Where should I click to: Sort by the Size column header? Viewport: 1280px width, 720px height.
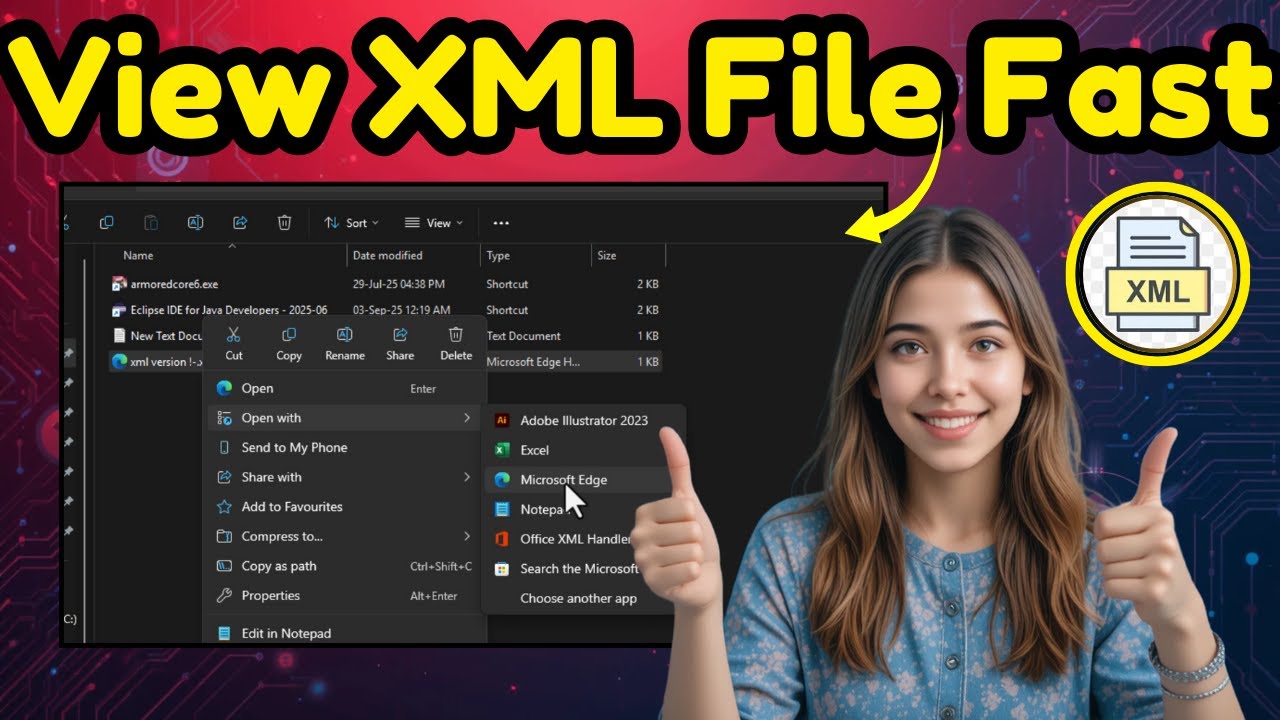click(607, 256)
